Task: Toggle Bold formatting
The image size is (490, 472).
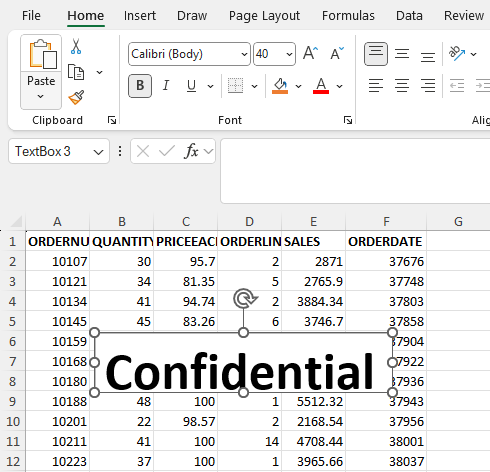Action: click(x=140, y=86)
